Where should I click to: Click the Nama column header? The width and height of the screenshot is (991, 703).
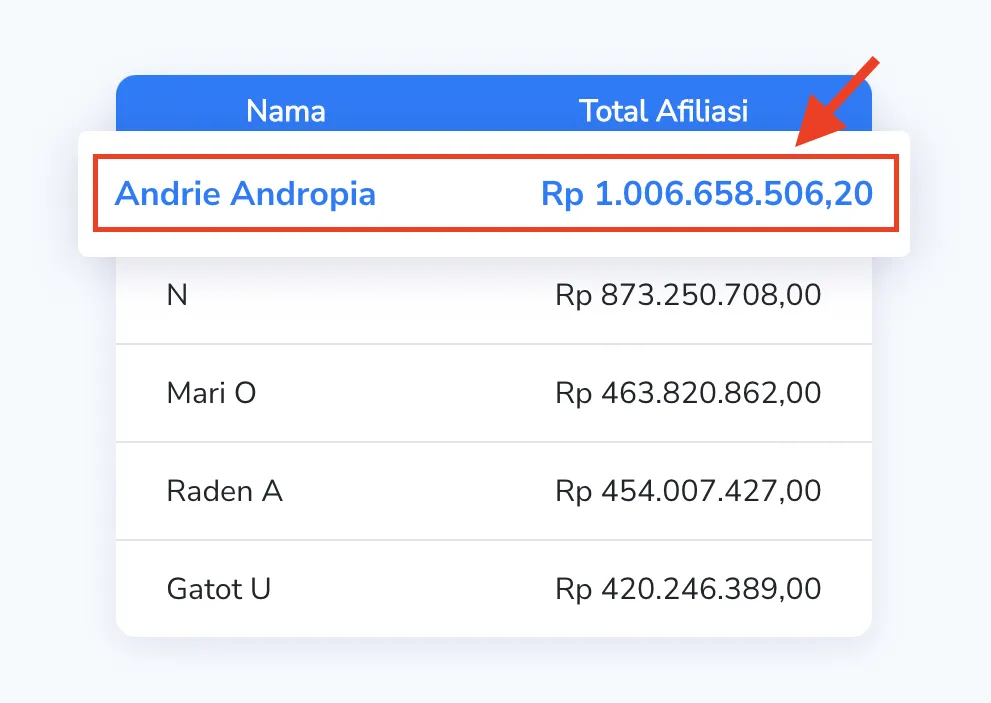[286, 111]
